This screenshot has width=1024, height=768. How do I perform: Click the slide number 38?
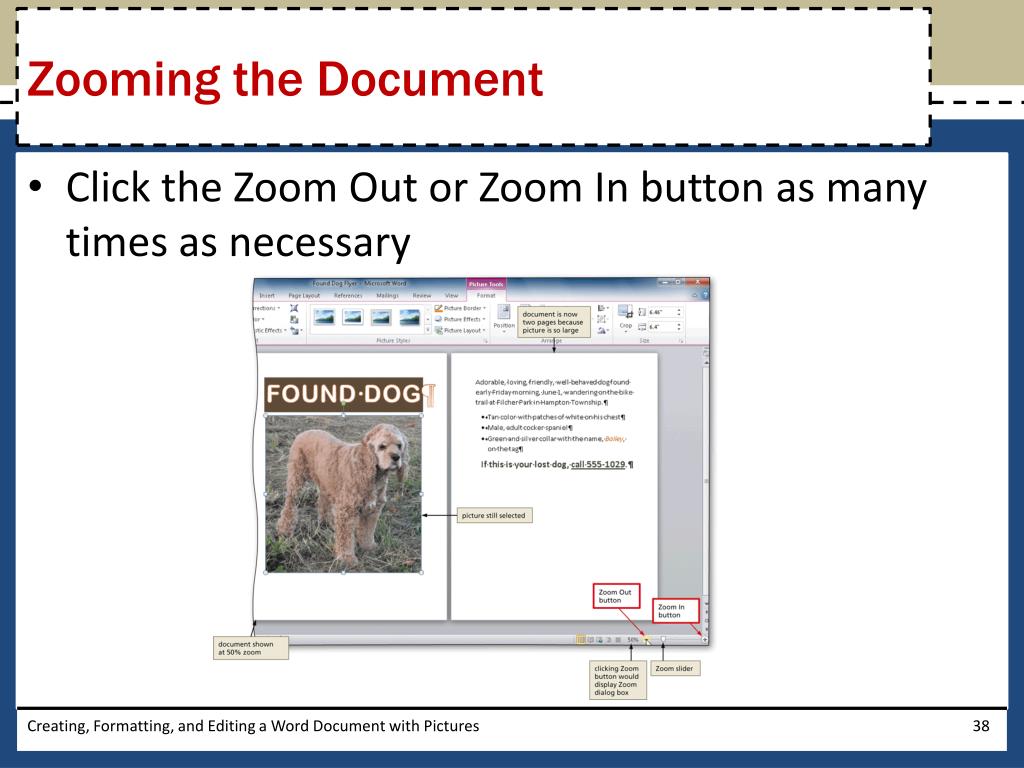(x=981, y=726)
